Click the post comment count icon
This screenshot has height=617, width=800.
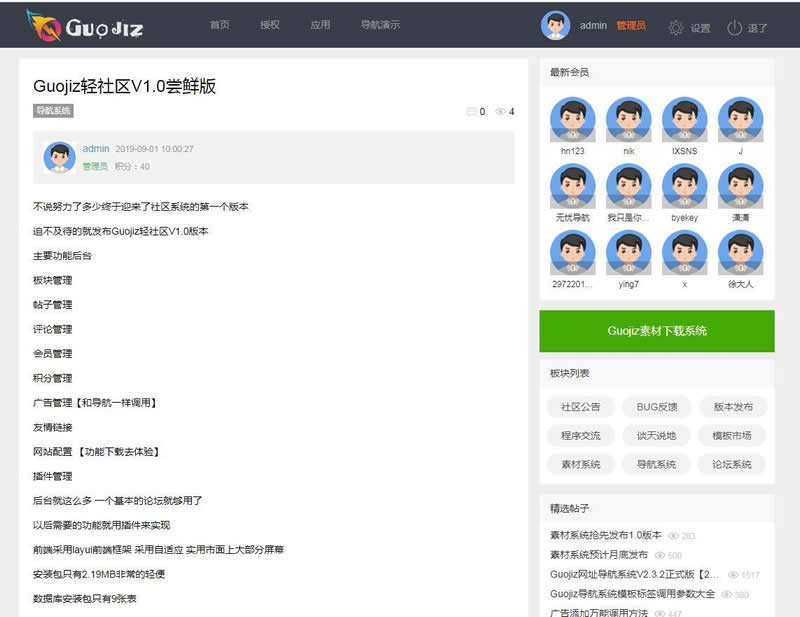(x=471, y=112)
